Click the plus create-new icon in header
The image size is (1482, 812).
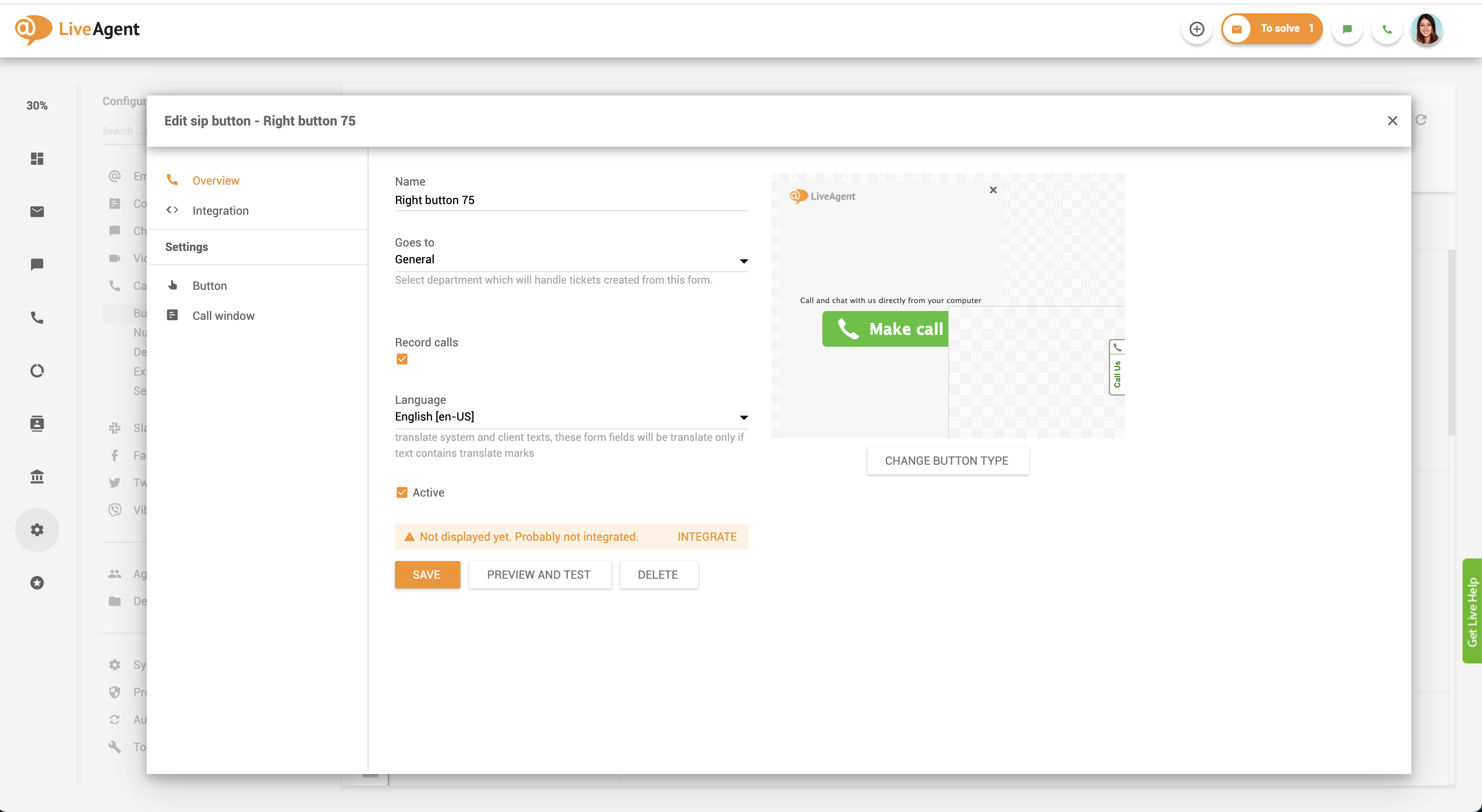tap(1197, 29)
